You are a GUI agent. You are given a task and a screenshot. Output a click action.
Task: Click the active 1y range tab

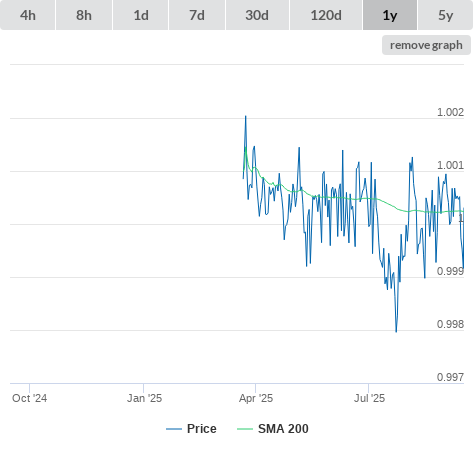click(390, 15)
